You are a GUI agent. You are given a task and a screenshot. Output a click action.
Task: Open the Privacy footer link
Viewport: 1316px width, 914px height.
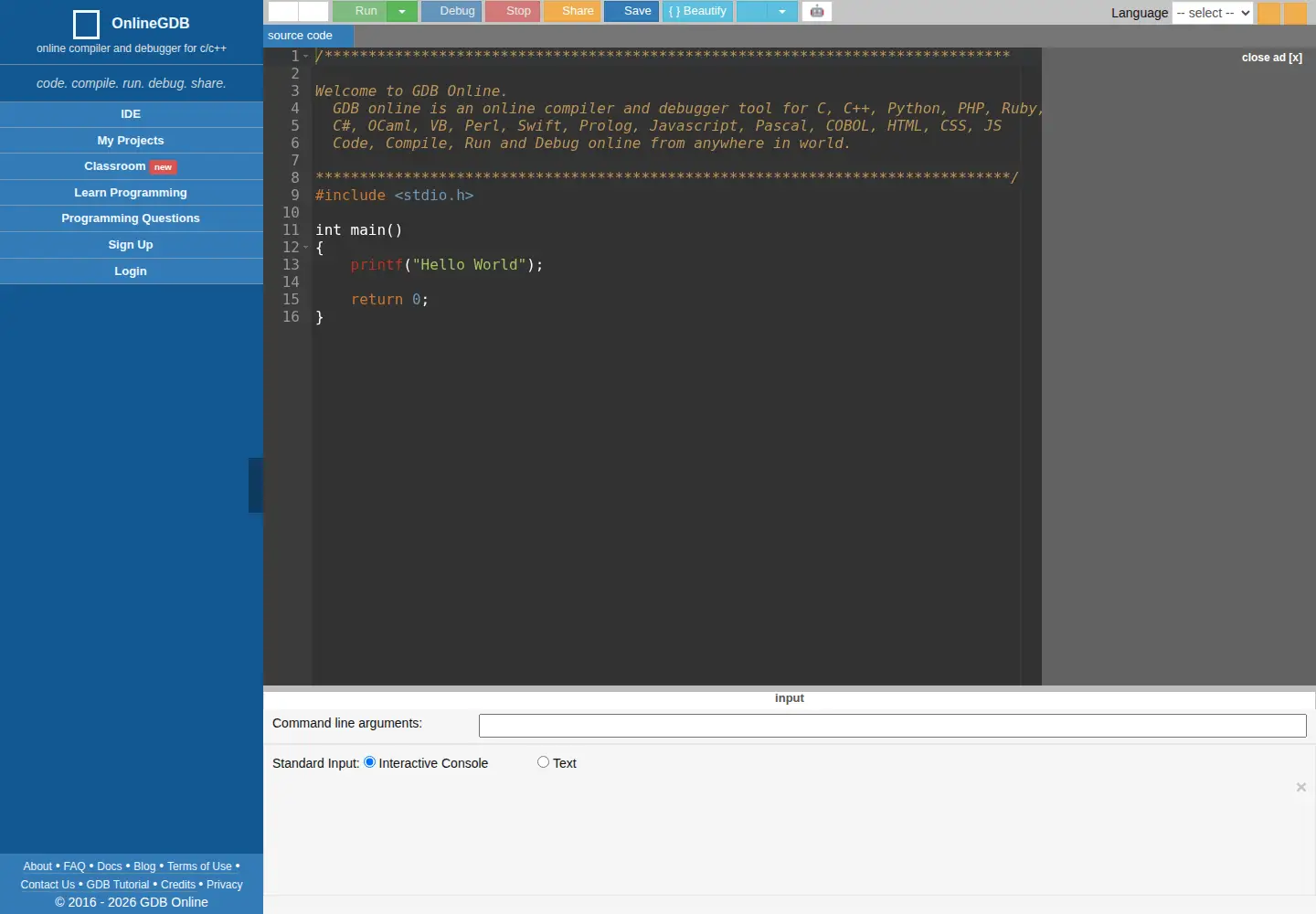point(225,885)
